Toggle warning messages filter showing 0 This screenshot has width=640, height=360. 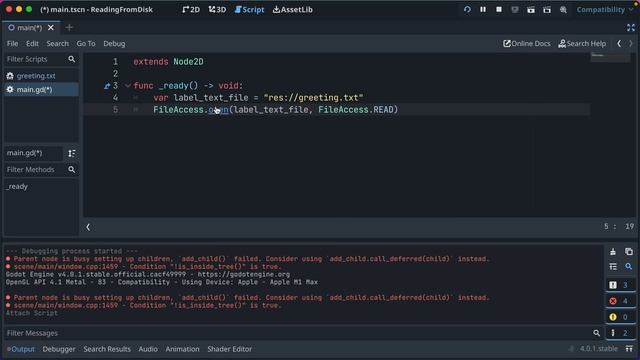[620, 317]
